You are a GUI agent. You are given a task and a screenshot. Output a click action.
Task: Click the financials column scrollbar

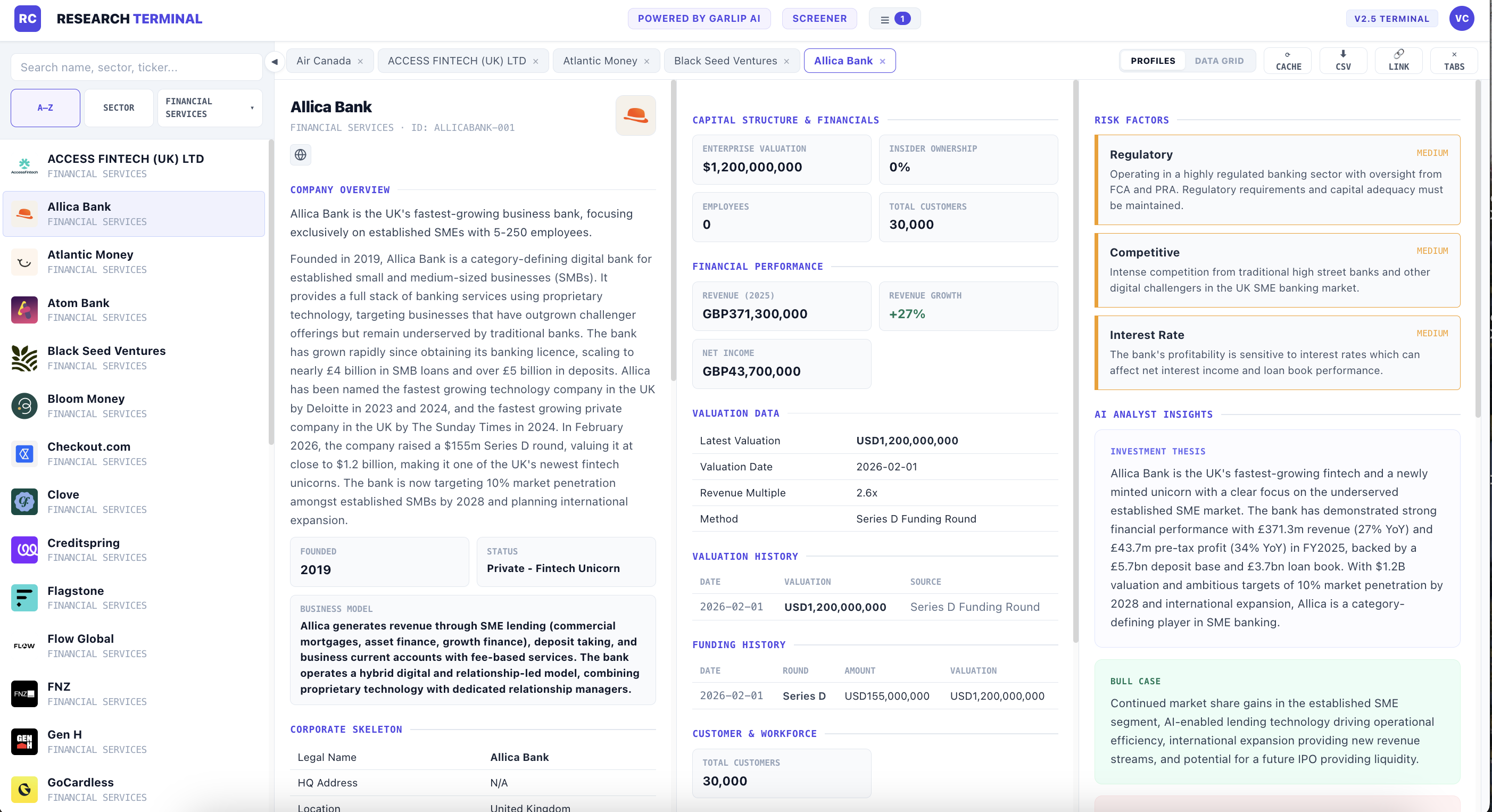(1075, 361)
